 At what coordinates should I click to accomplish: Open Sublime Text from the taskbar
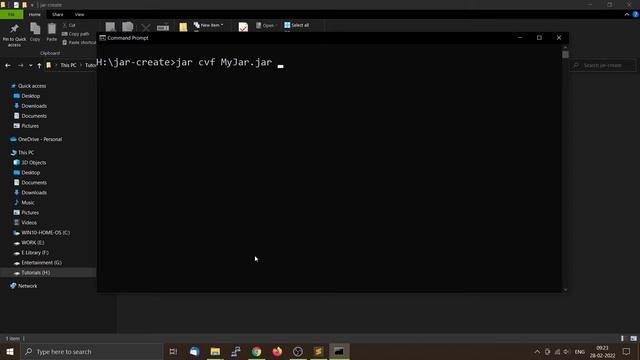point(318,351)
